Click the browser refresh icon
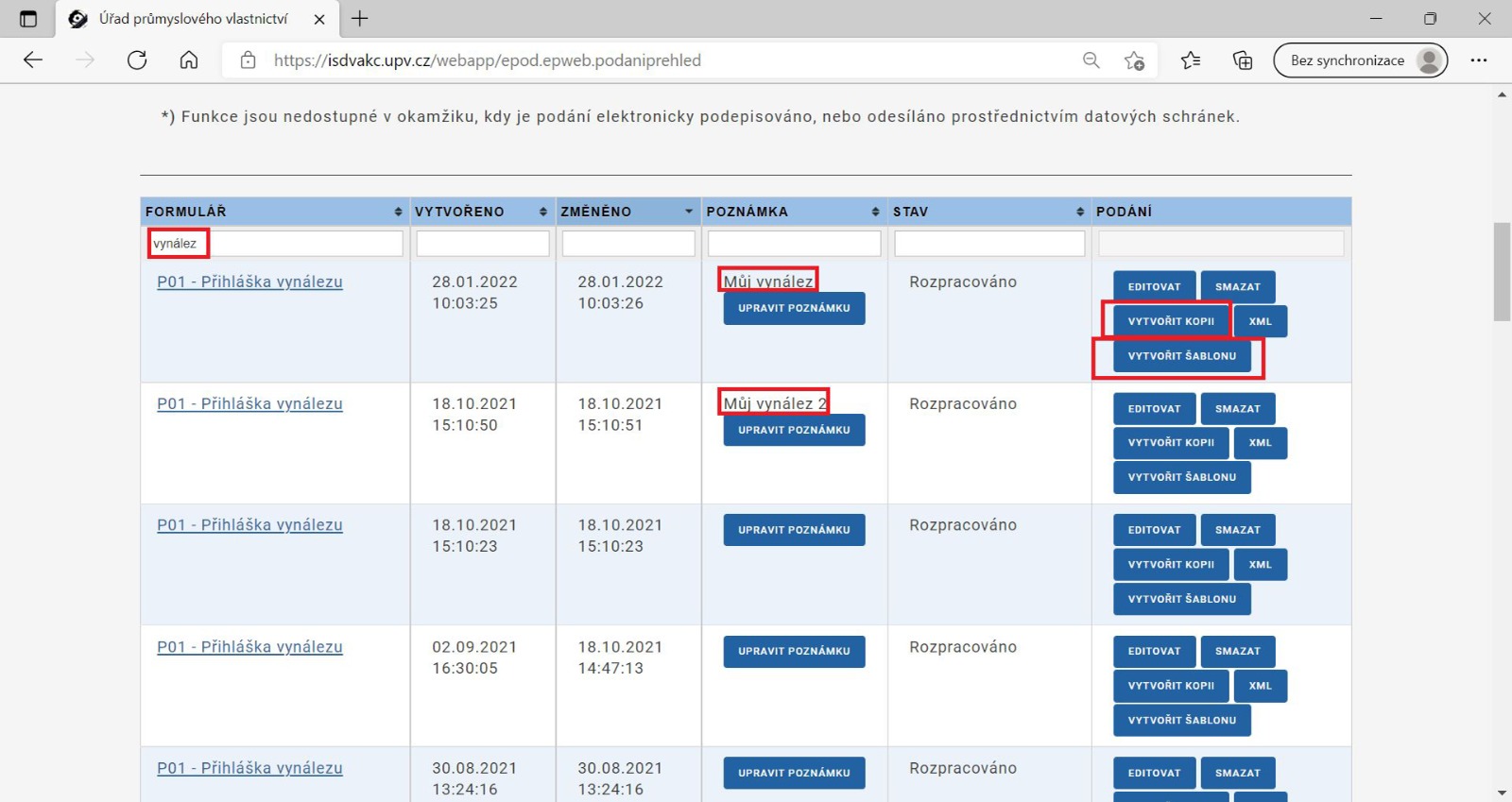Viewport: 1512px width, 802px height. 137,60
